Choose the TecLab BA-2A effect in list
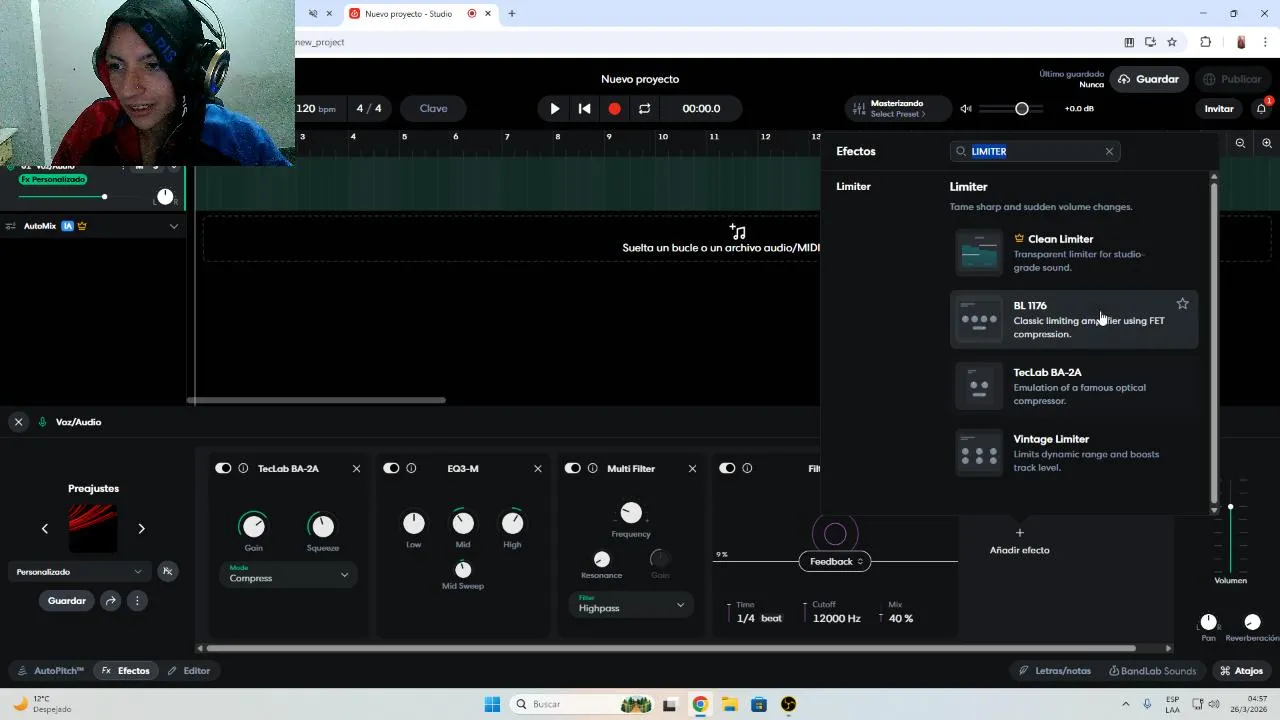 (x=1074, y=386)
